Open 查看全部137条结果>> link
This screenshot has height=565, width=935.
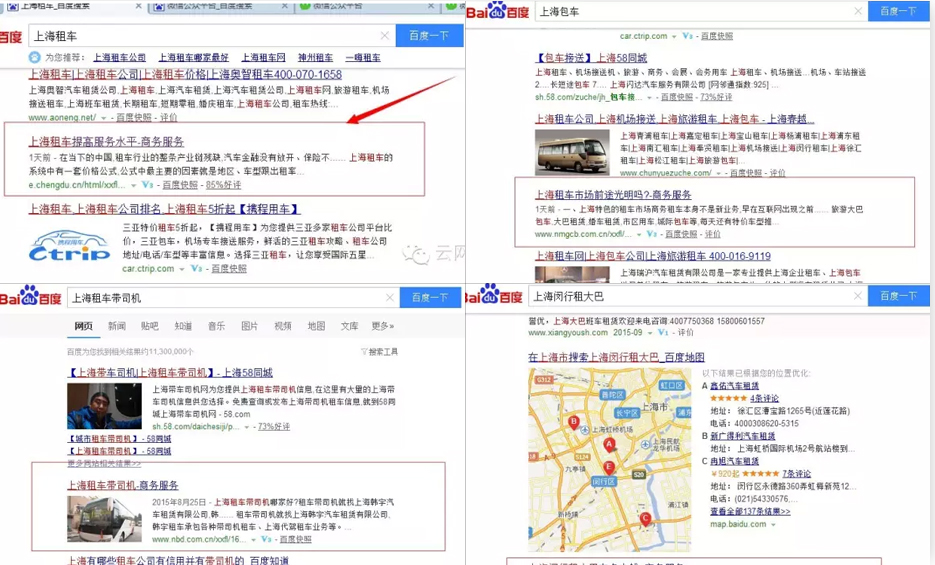click(750, 511)
